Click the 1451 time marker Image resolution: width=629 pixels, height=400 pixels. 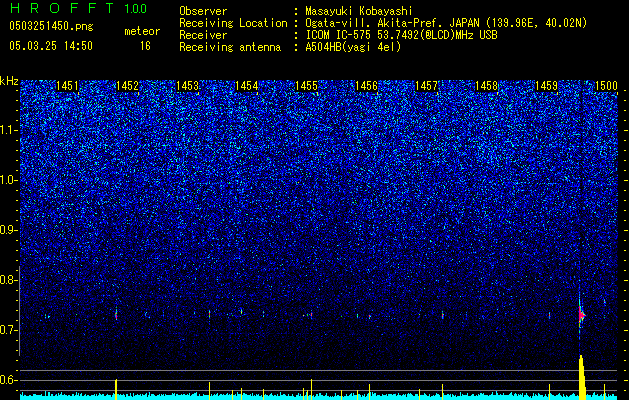tap(67, 86)
